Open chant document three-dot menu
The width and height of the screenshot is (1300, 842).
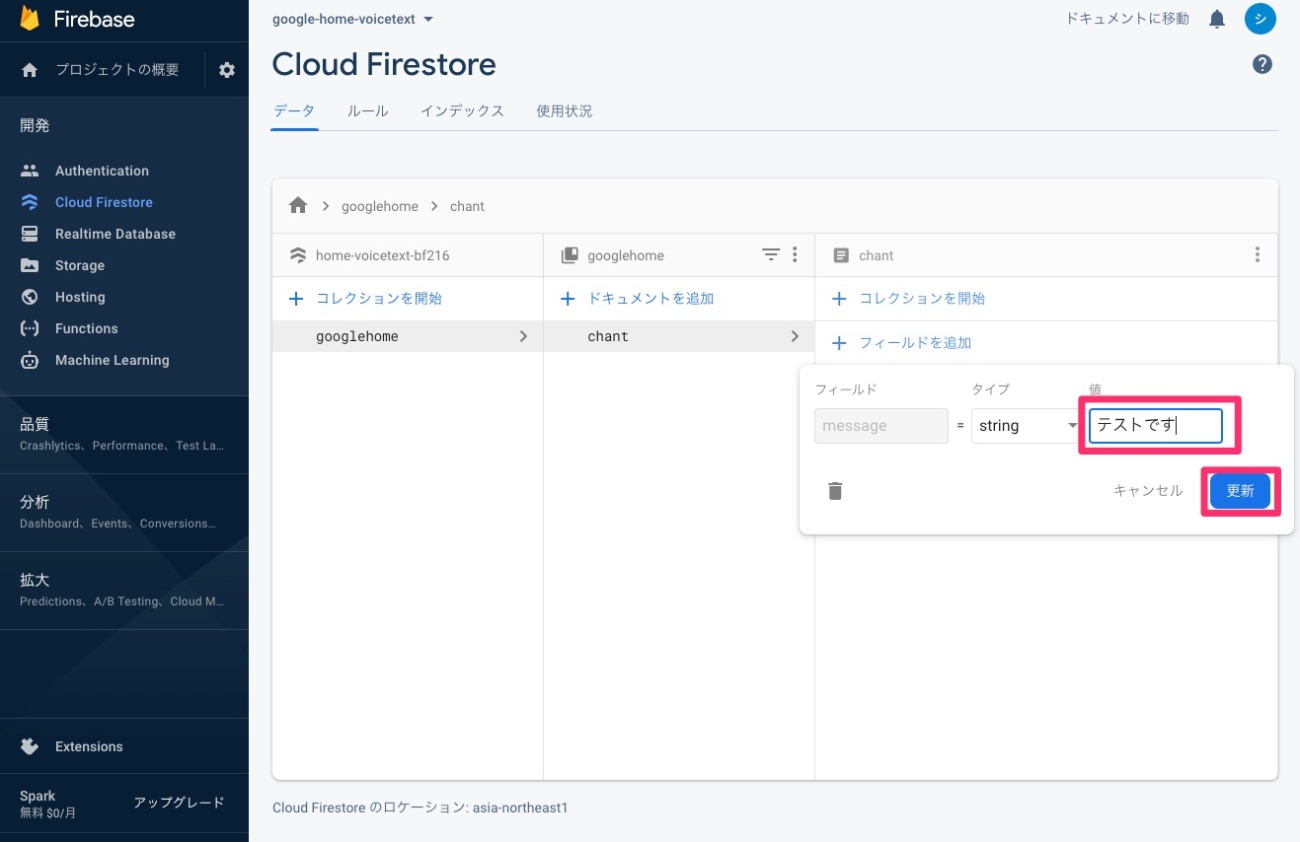(x=1257, y=255)
